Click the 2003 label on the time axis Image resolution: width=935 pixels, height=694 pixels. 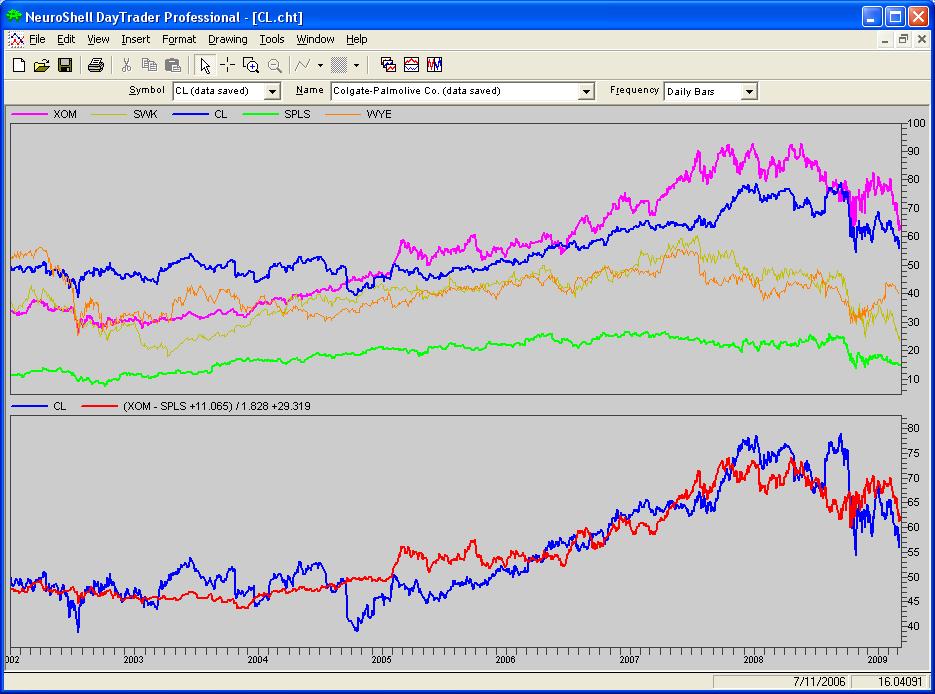pyautogui.click(x=134, y=659)
